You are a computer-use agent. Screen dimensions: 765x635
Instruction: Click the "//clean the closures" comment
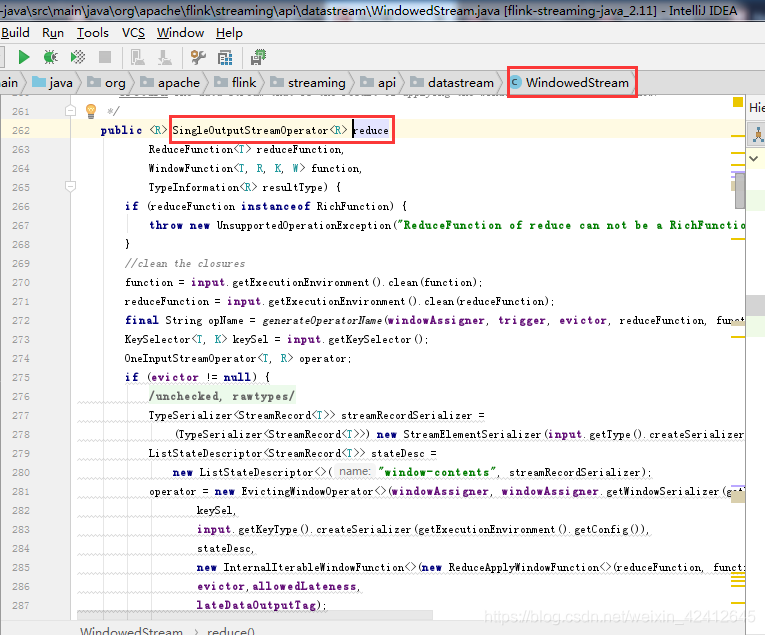185,263
